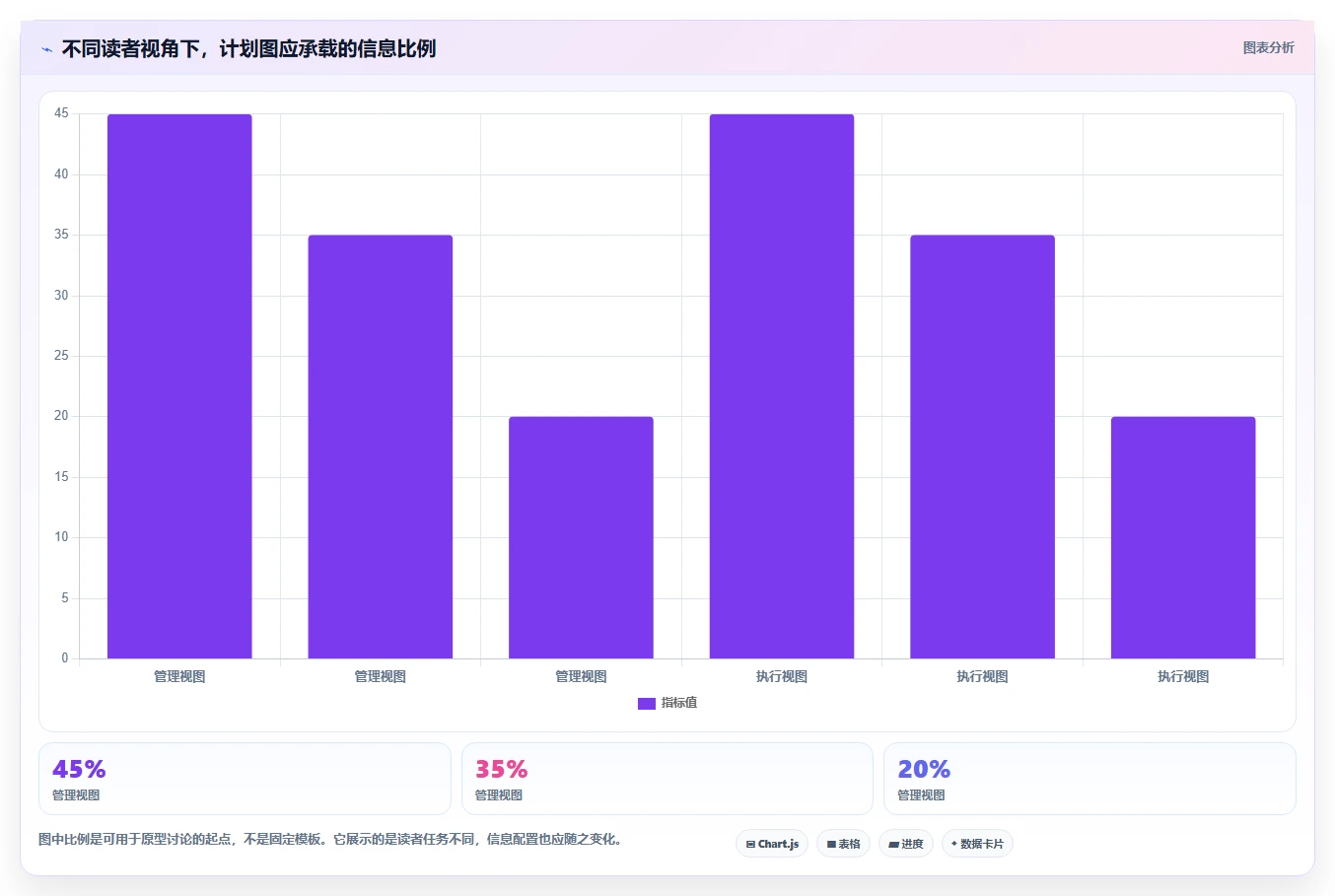Click the y-axis tick label 5
The height and width of the screenshot is (896, 1335).
[x=65, y=598]
